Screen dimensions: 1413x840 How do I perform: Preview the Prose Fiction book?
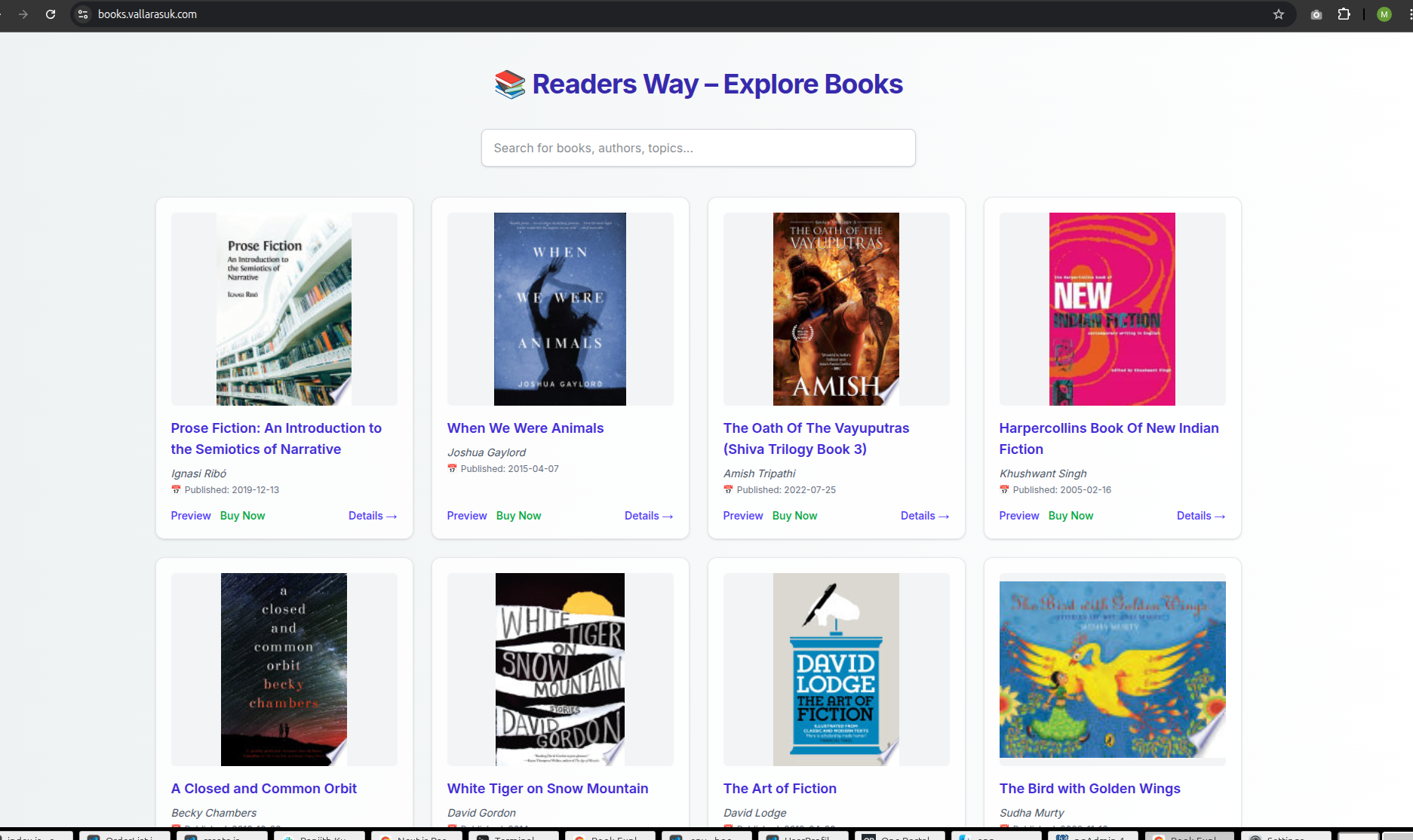191,516
